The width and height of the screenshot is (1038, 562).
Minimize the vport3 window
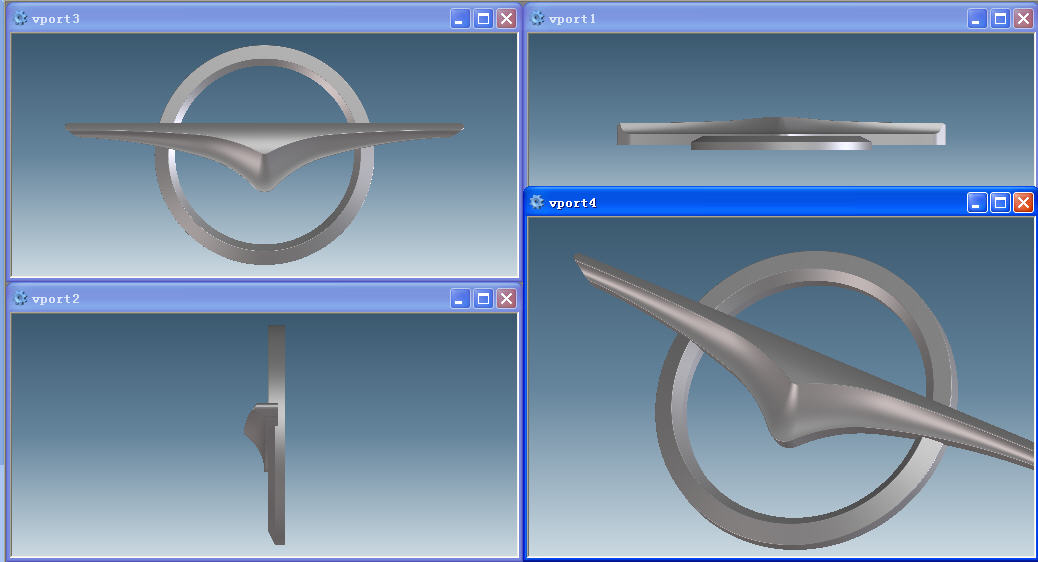click(460, 19)
